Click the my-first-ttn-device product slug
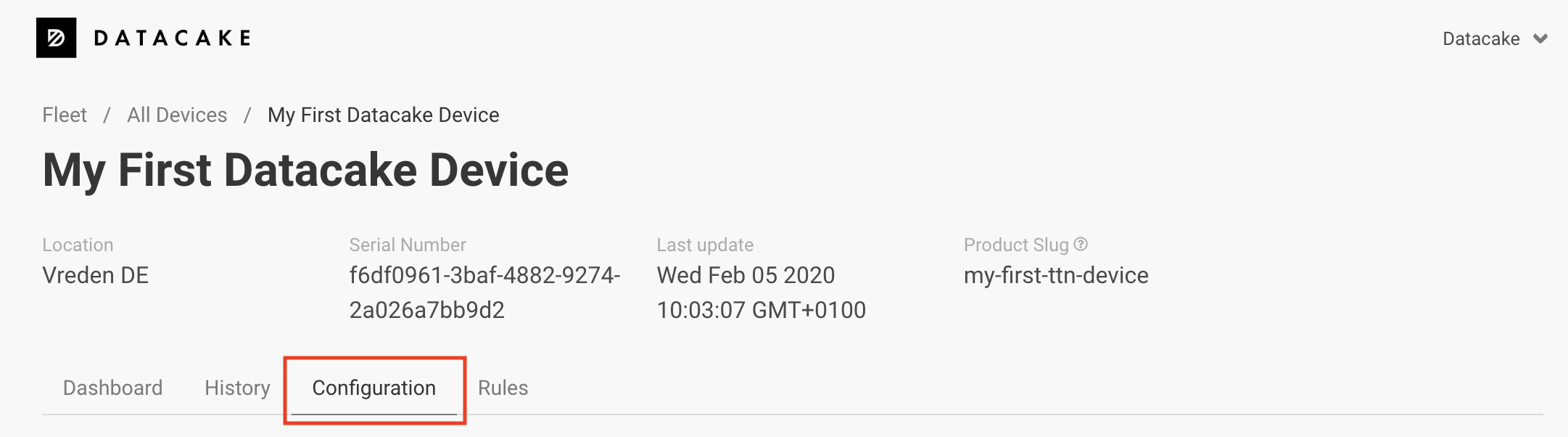Viewport: 1568px width, 437px height. coord(1056,275)
